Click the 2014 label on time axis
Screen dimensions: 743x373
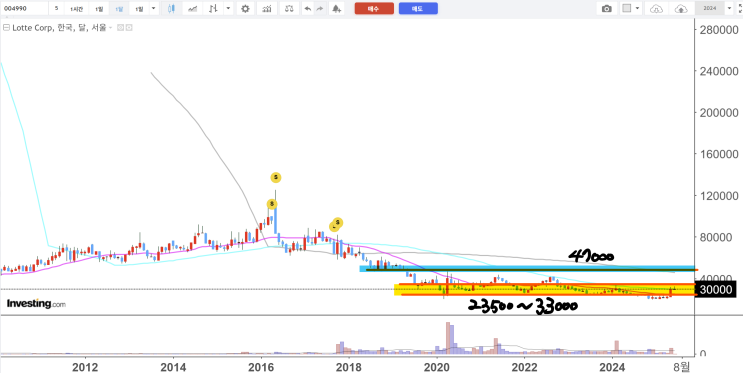[173, 366]
